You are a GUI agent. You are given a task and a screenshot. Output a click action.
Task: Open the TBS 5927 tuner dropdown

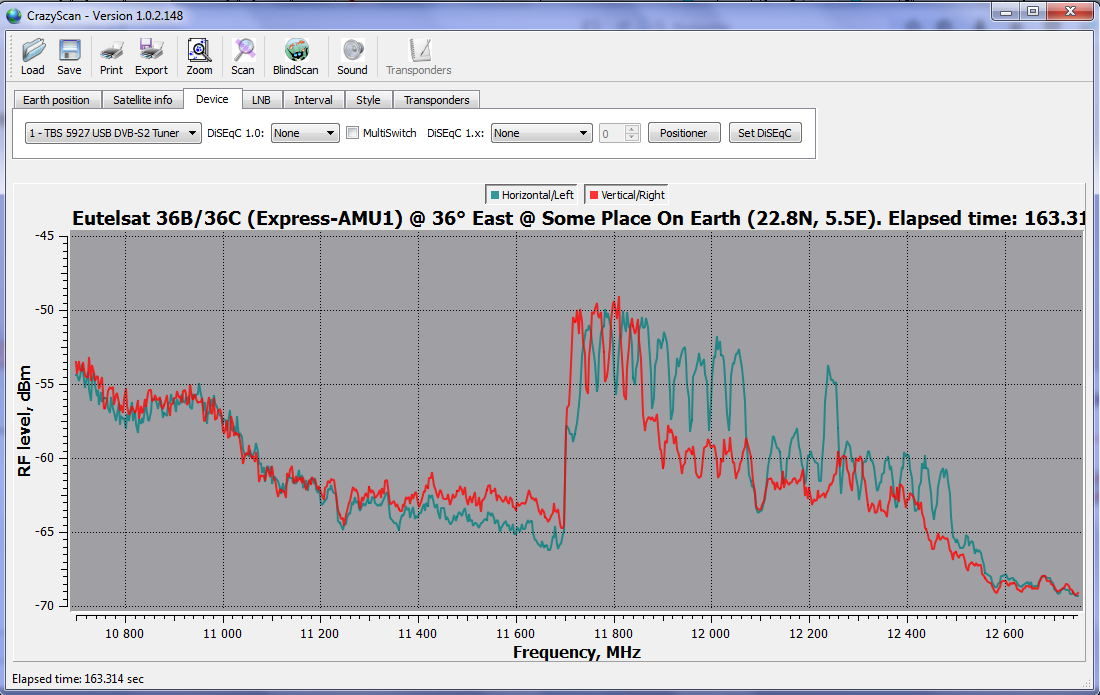click(113, 133)
